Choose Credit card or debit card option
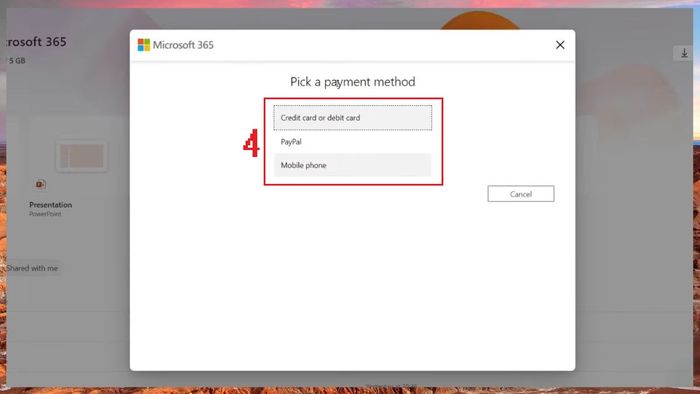The height and width of the screenshot is (394, 700). (x=353, y=118)
